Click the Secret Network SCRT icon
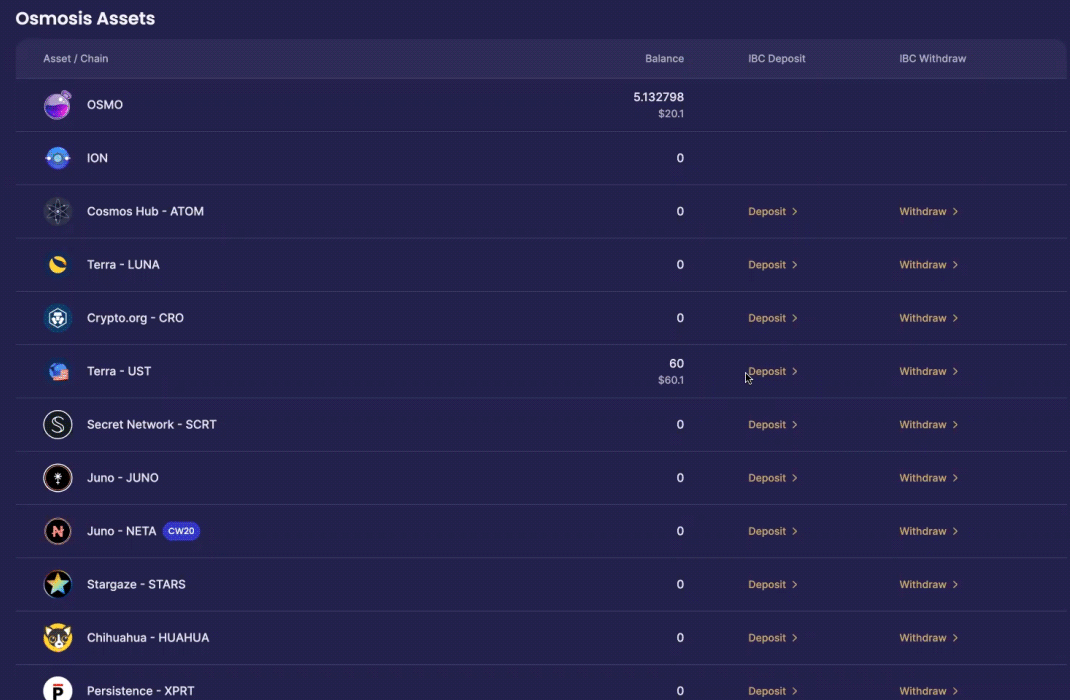Viewport: 1070px width, 700px height. 57,424
